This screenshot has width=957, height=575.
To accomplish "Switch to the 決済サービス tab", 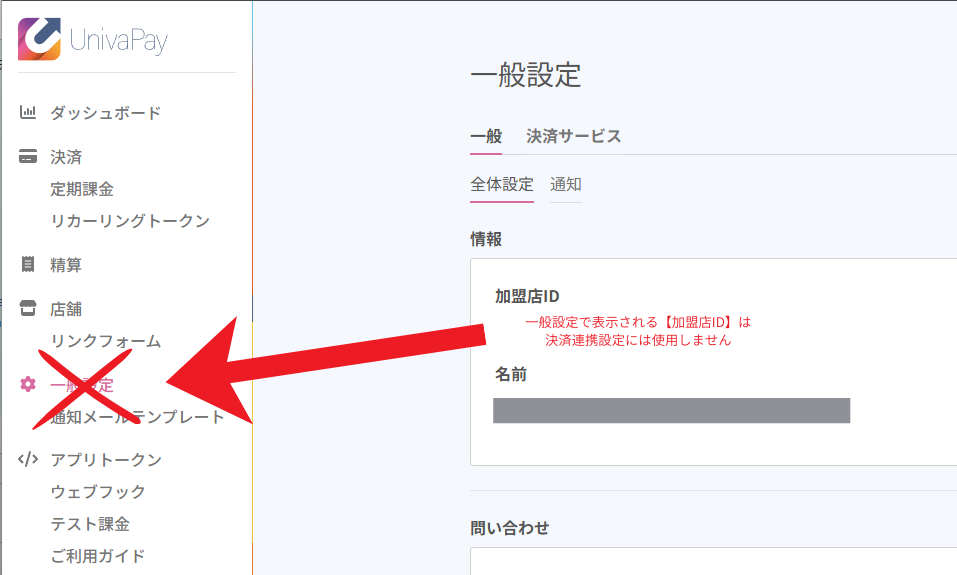I will (574, 137).
